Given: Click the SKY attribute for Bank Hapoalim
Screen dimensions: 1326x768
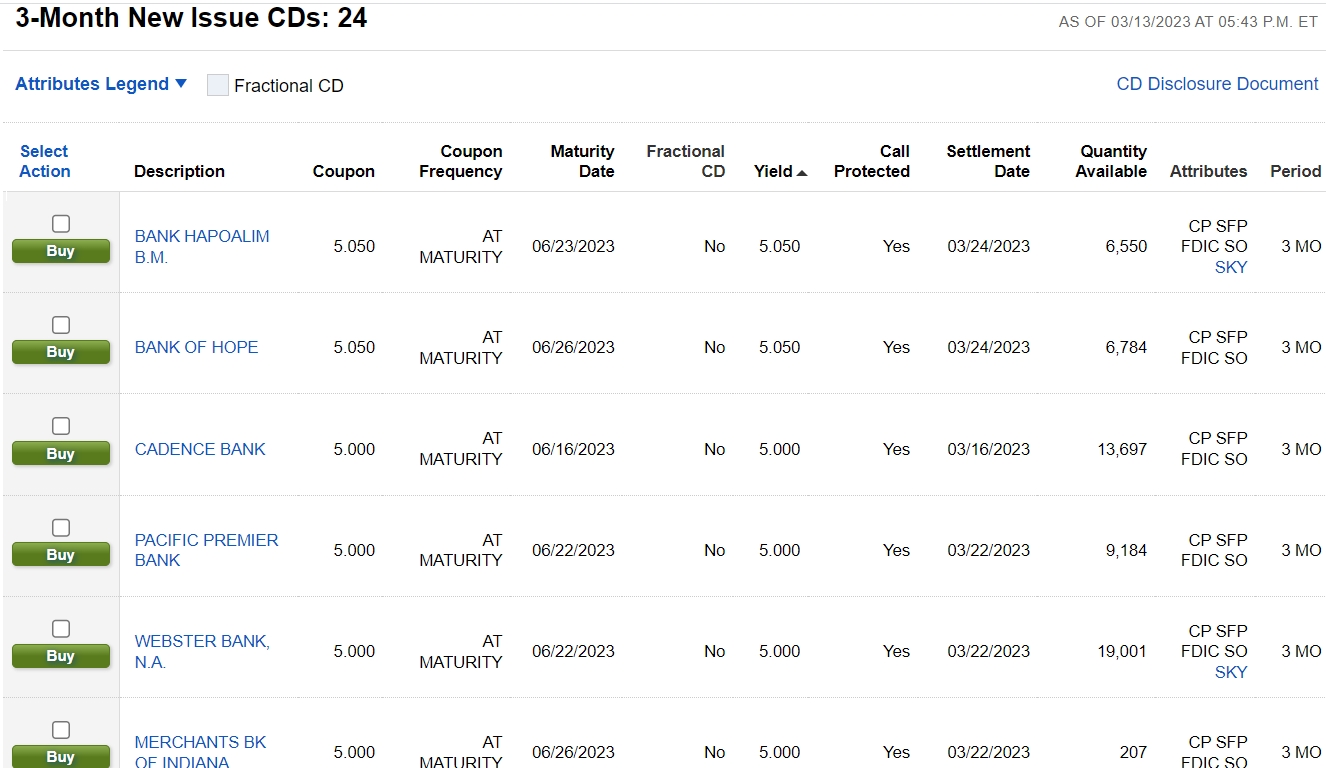Looking at the screenshot, I should [1231, 267].
